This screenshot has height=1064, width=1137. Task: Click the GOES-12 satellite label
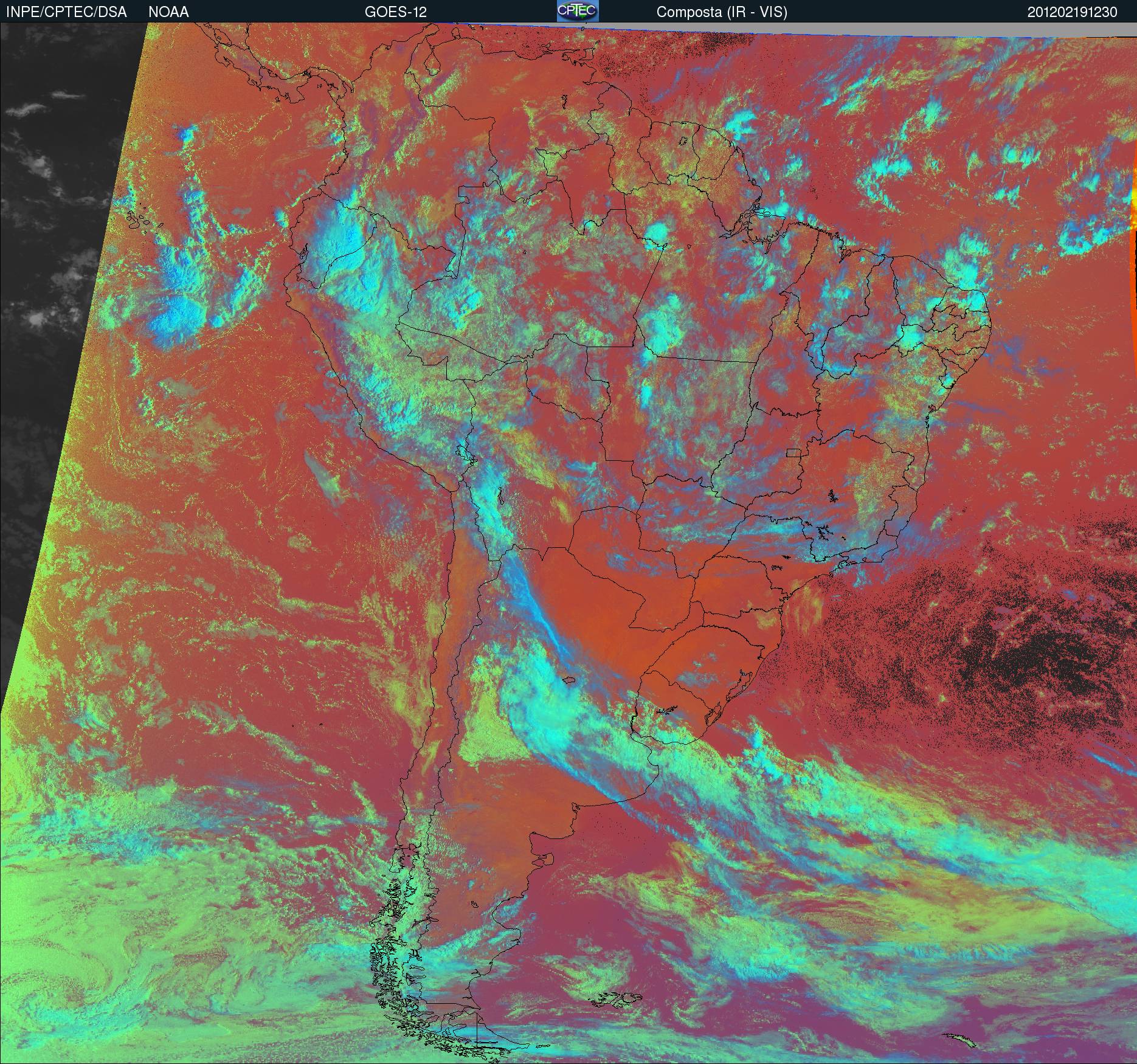coord(396,12)
